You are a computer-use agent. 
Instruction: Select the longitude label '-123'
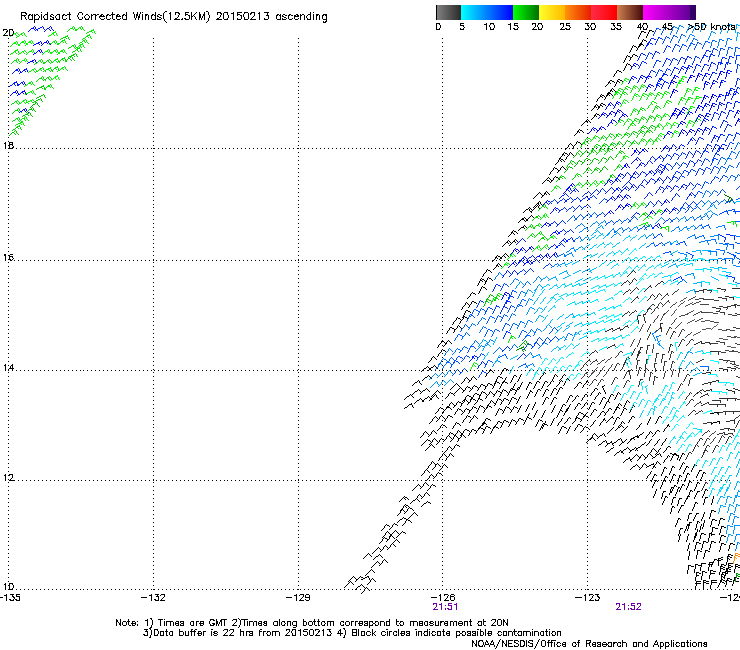[588, 598]
